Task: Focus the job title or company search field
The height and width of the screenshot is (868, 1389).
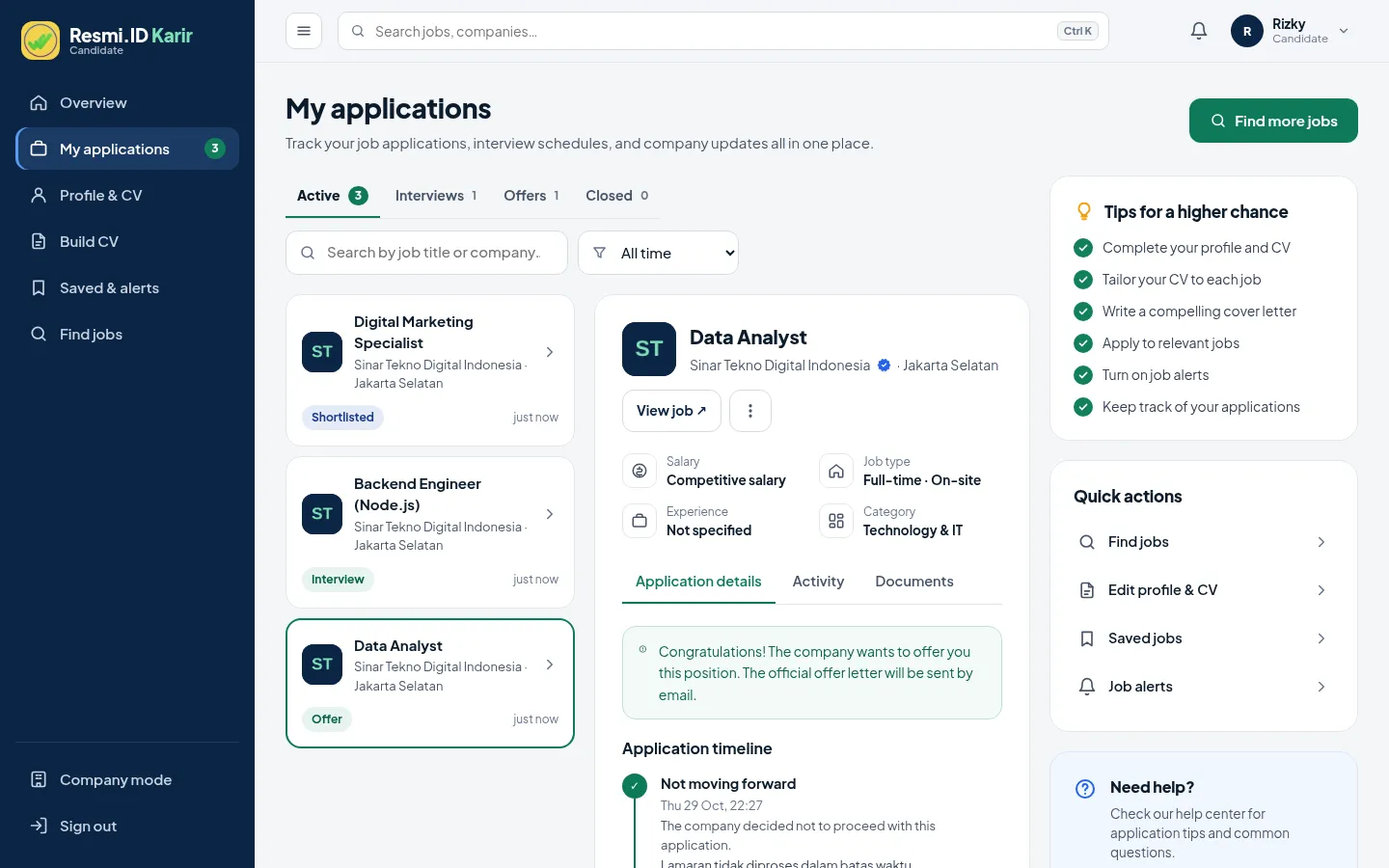Action: [x=426, y=253]
